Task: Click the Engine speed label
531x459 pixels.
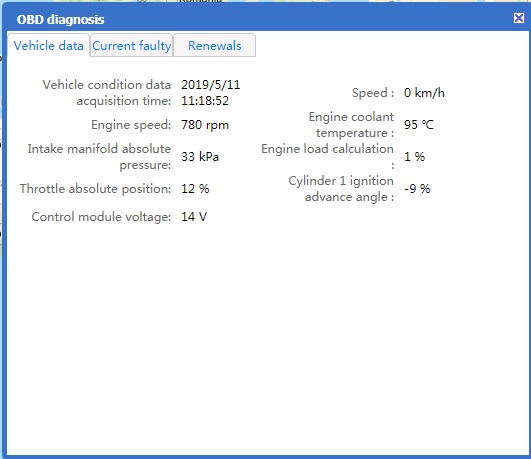Action: 131,125
